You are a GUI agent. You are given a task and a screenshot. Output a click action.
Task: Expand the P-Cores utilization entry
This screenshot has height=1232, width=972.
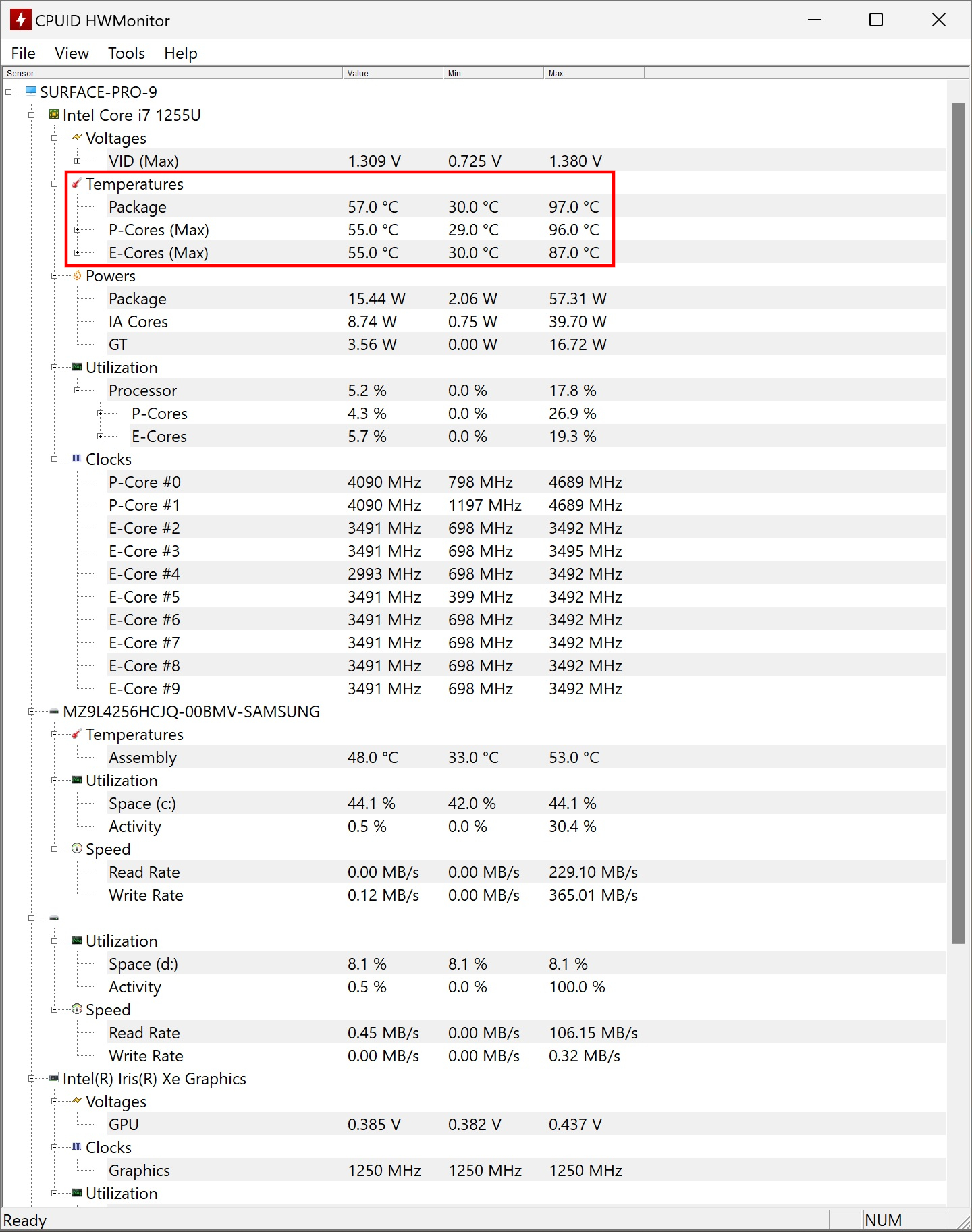100,413
